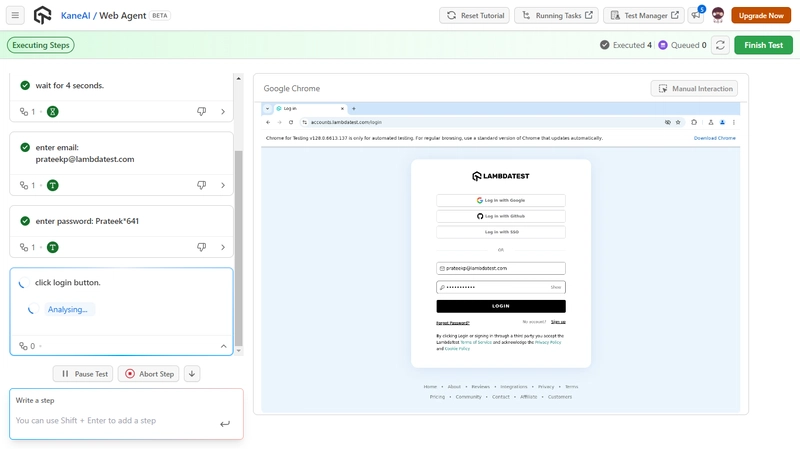The width and height of the screenshot is (800, 449).
Task: Open Chrome tab search dropdown
Action: point(267,109)
